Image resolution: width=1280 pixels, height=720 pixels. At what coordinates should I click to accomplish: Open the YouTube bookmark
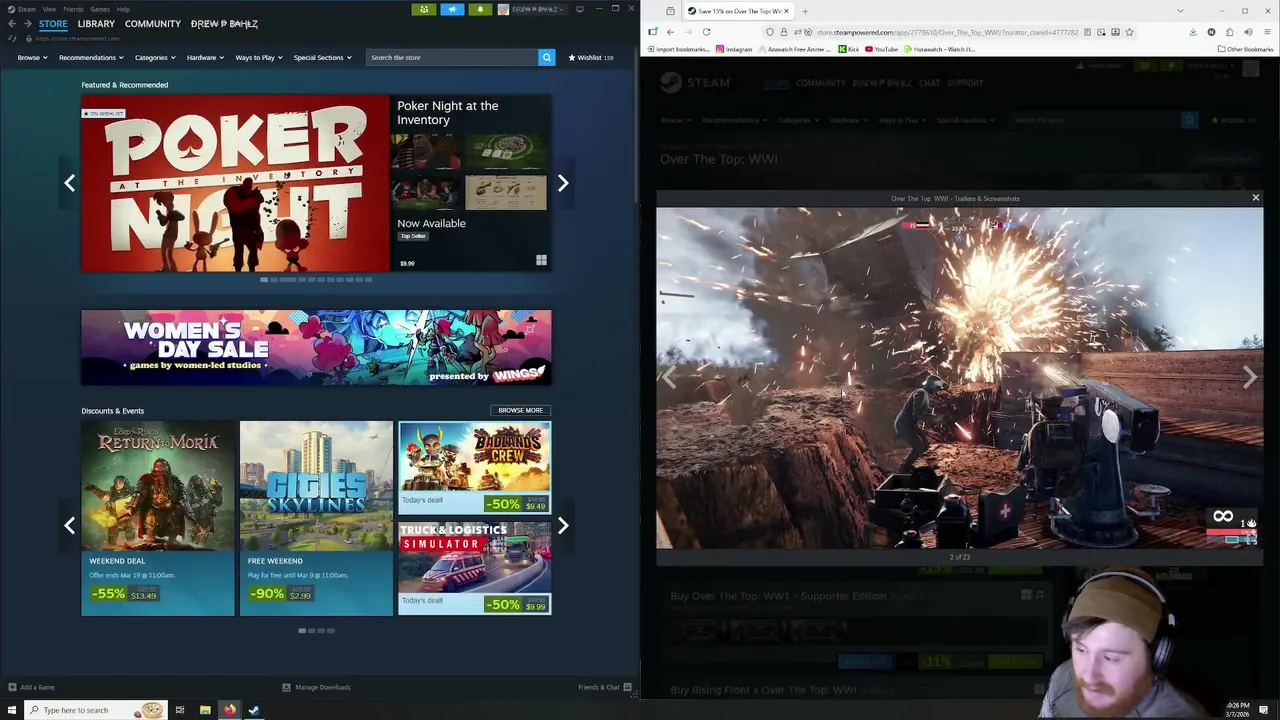click(x=881, y=49)
